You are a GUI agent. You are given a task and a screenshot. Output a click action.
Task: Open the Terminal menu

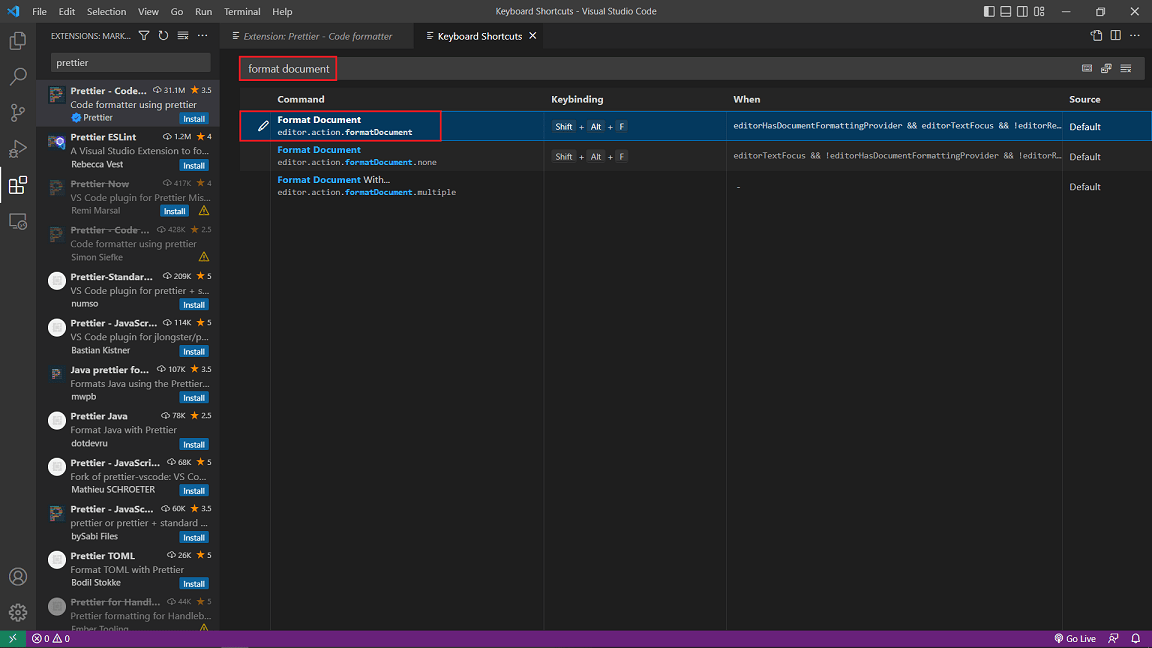(242, 12)
